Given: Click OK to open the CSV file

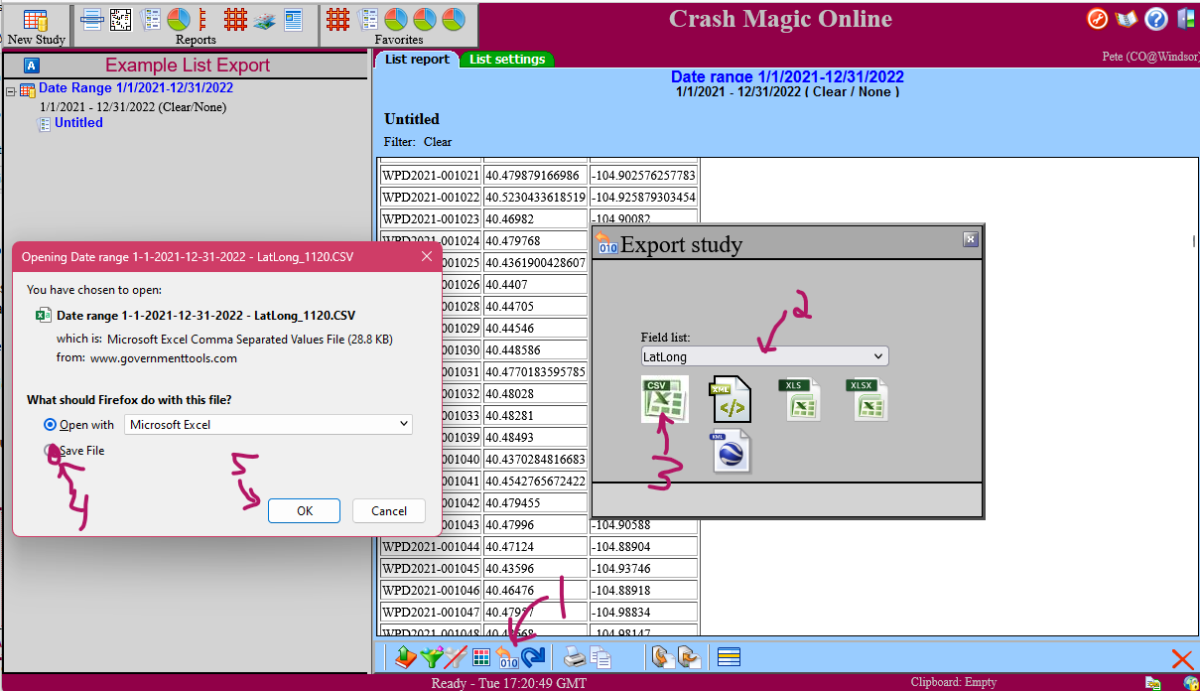Looking at the screenshot, I should tap(303, 510).
